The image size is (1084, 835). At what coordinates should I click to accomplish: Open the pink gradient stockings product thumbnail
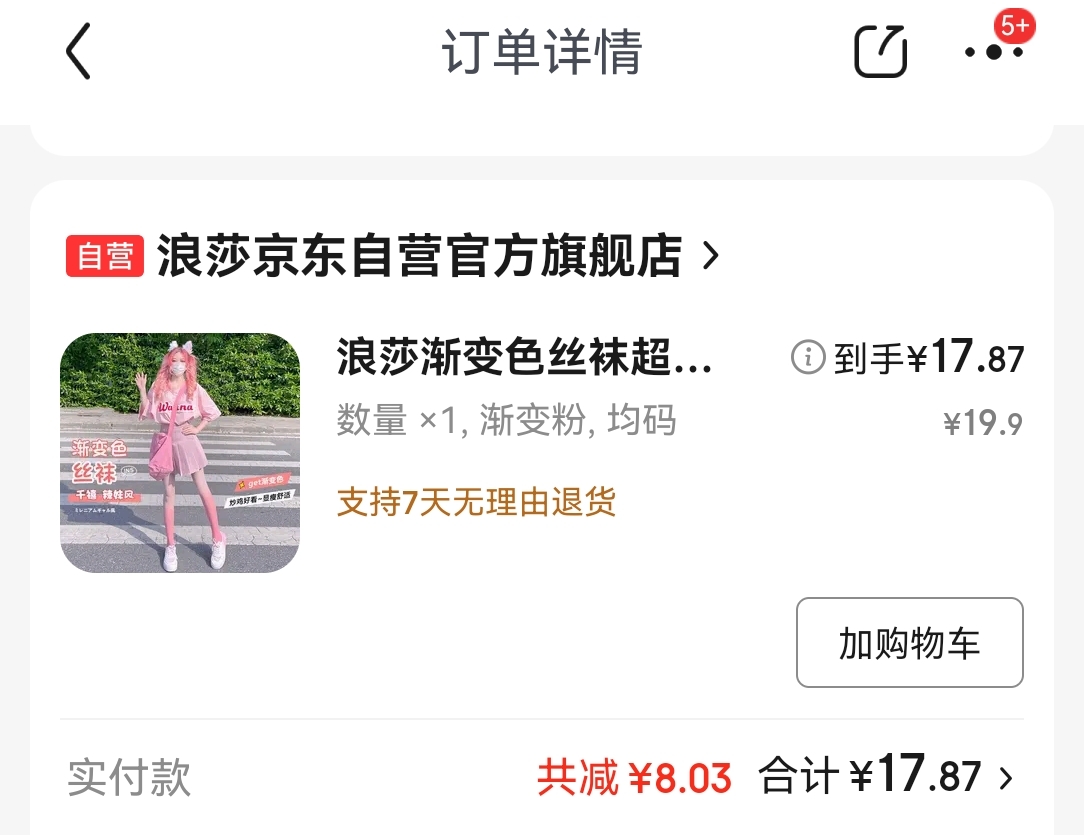(x=180, y=453)
